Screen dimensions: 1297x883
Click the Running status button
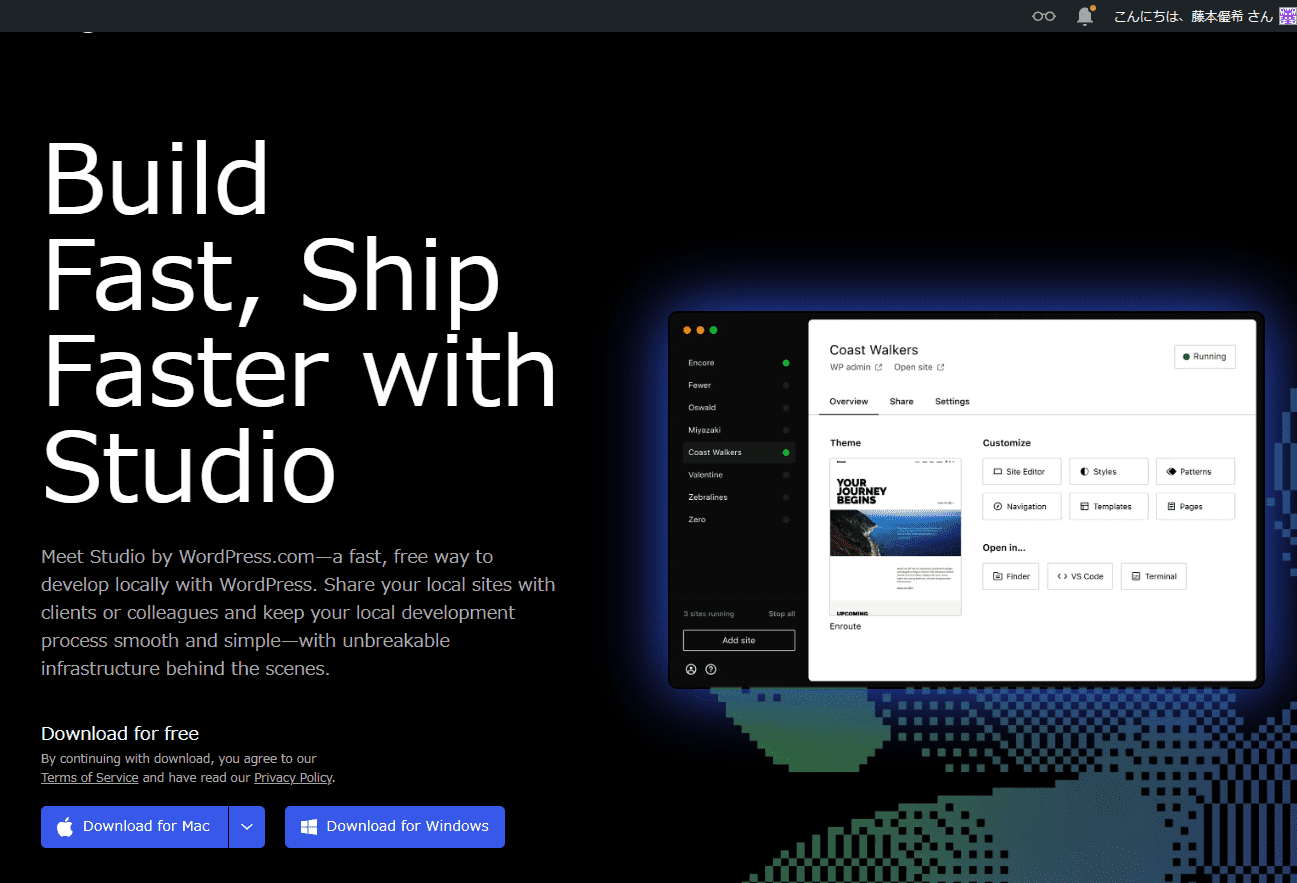tap(1204, 356)
